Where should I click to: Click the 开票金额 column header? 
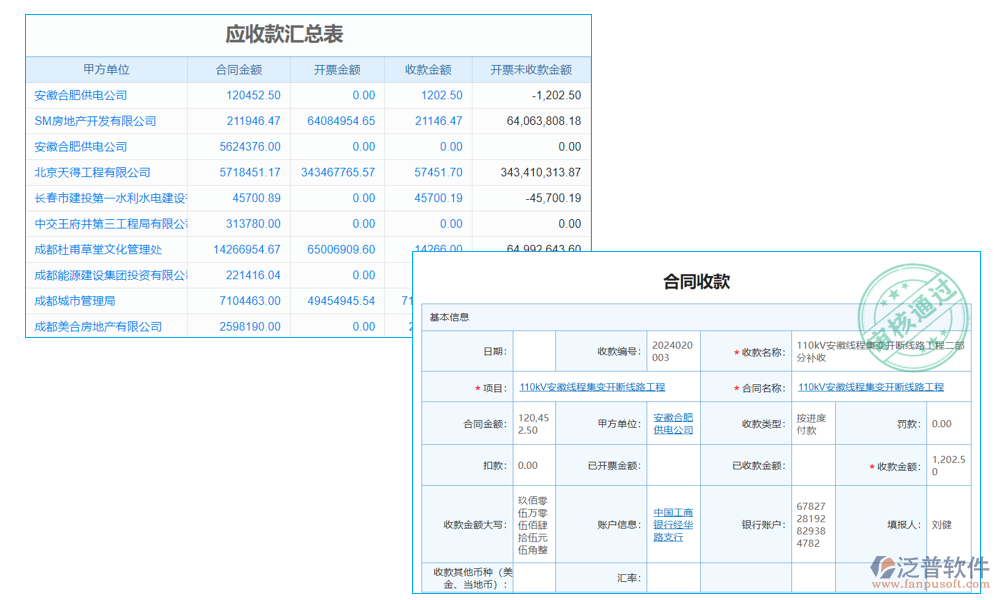(336, 69)
